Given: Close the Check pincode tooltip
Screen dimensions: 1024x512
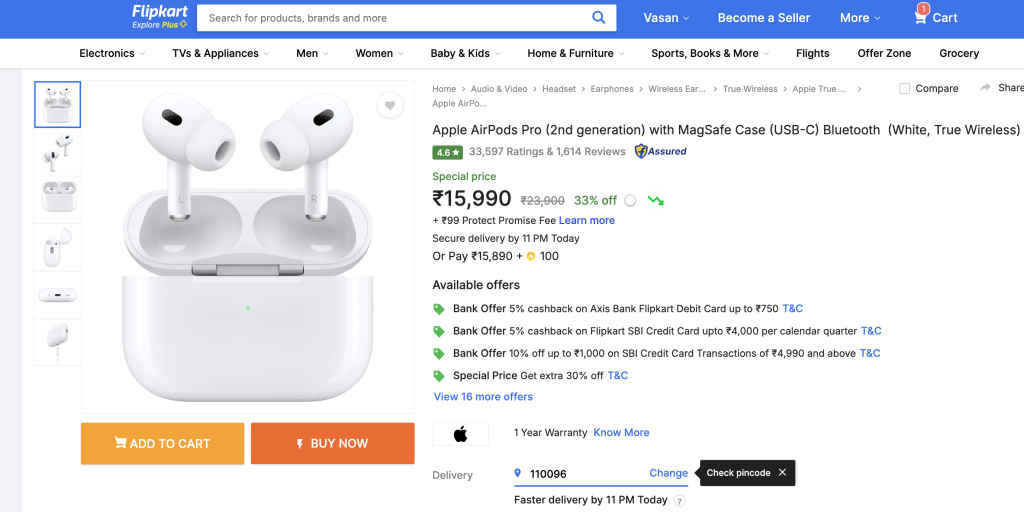Looking at the screenshot, I should [782, 473].
